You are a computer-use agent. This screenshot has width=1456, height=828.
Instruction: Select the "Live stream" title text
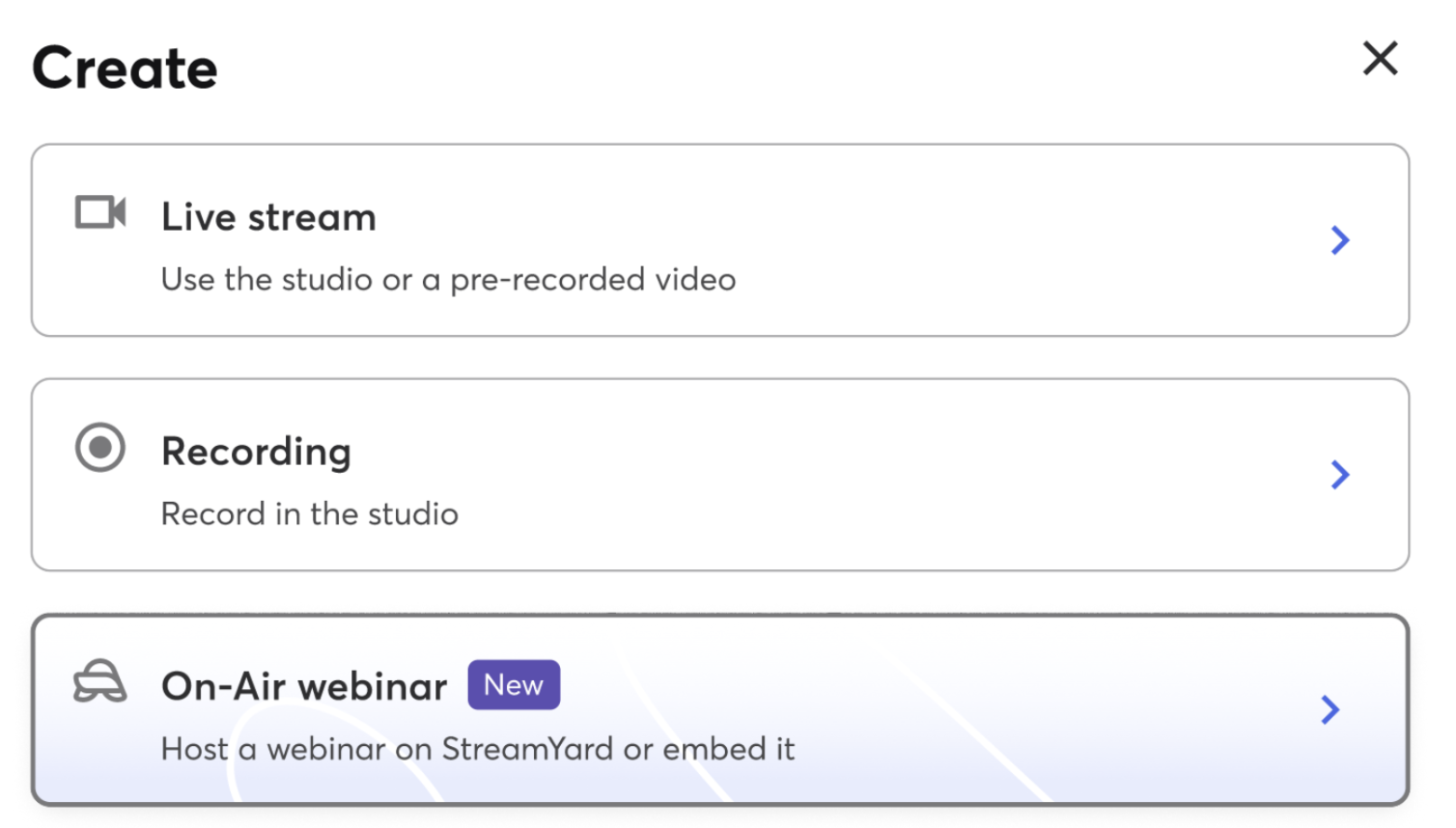pyautogui.click(x=268, y=217)
